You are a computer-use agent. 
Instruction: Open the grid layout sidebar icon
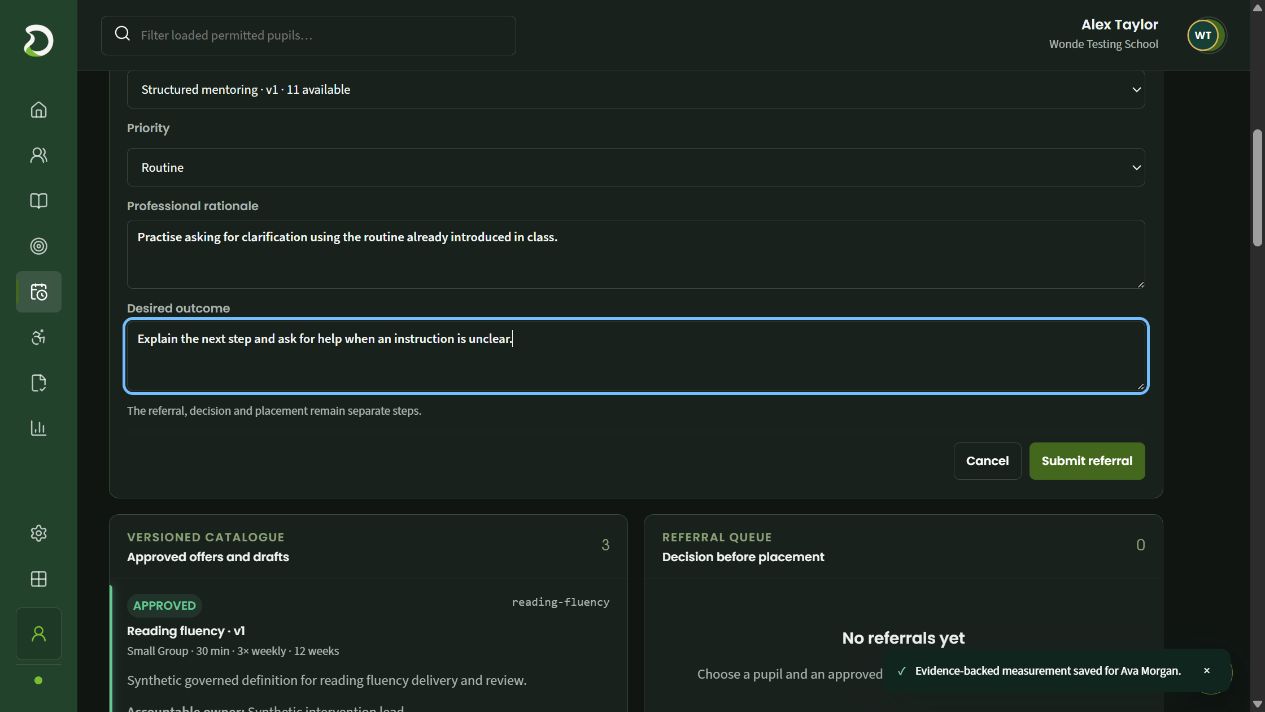(38, 579)
